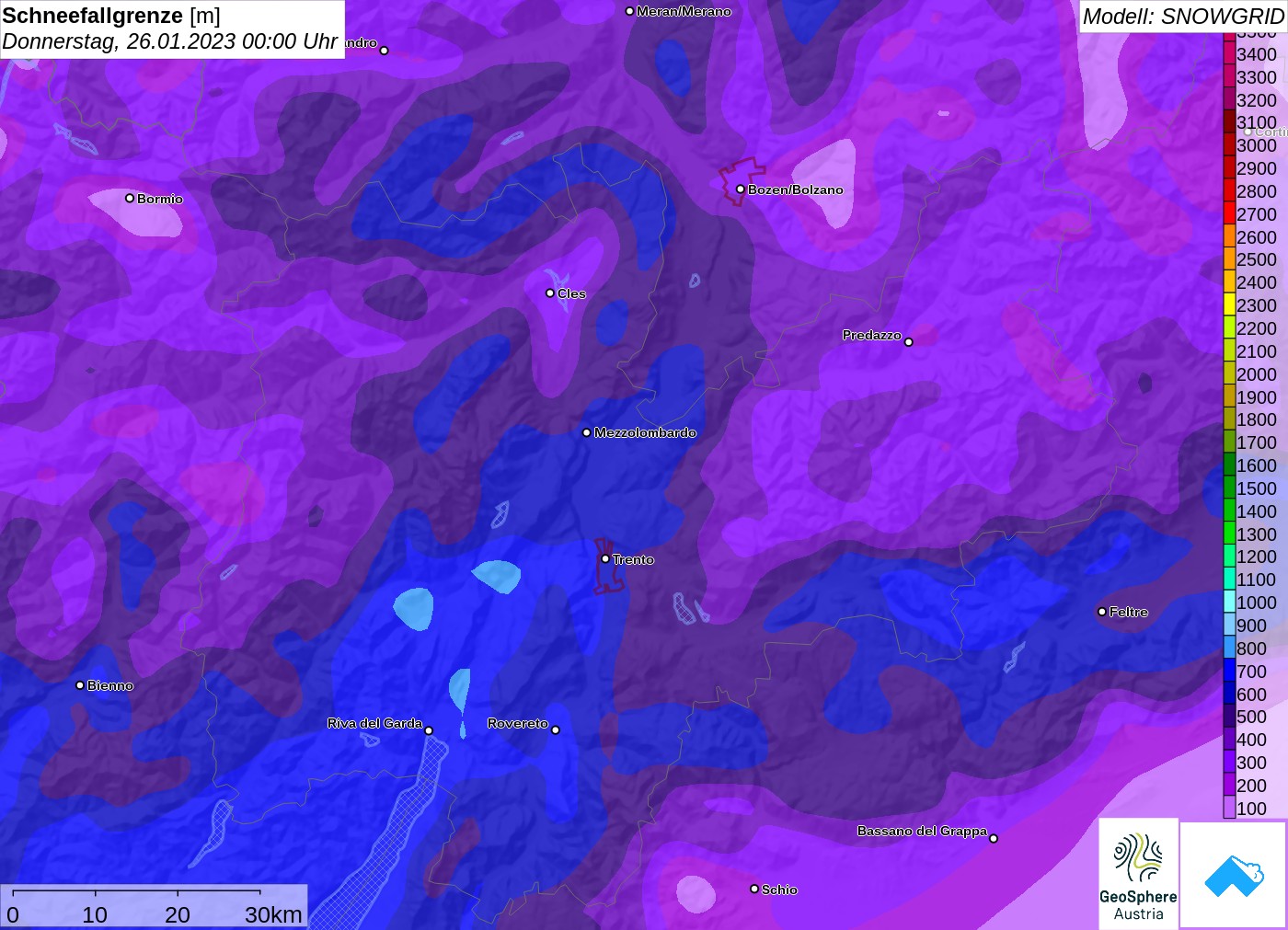The height and width of the screenshot is (930, 1288).
Task: Pick the 1000 cyan legend swatch
Action: 1229,603
